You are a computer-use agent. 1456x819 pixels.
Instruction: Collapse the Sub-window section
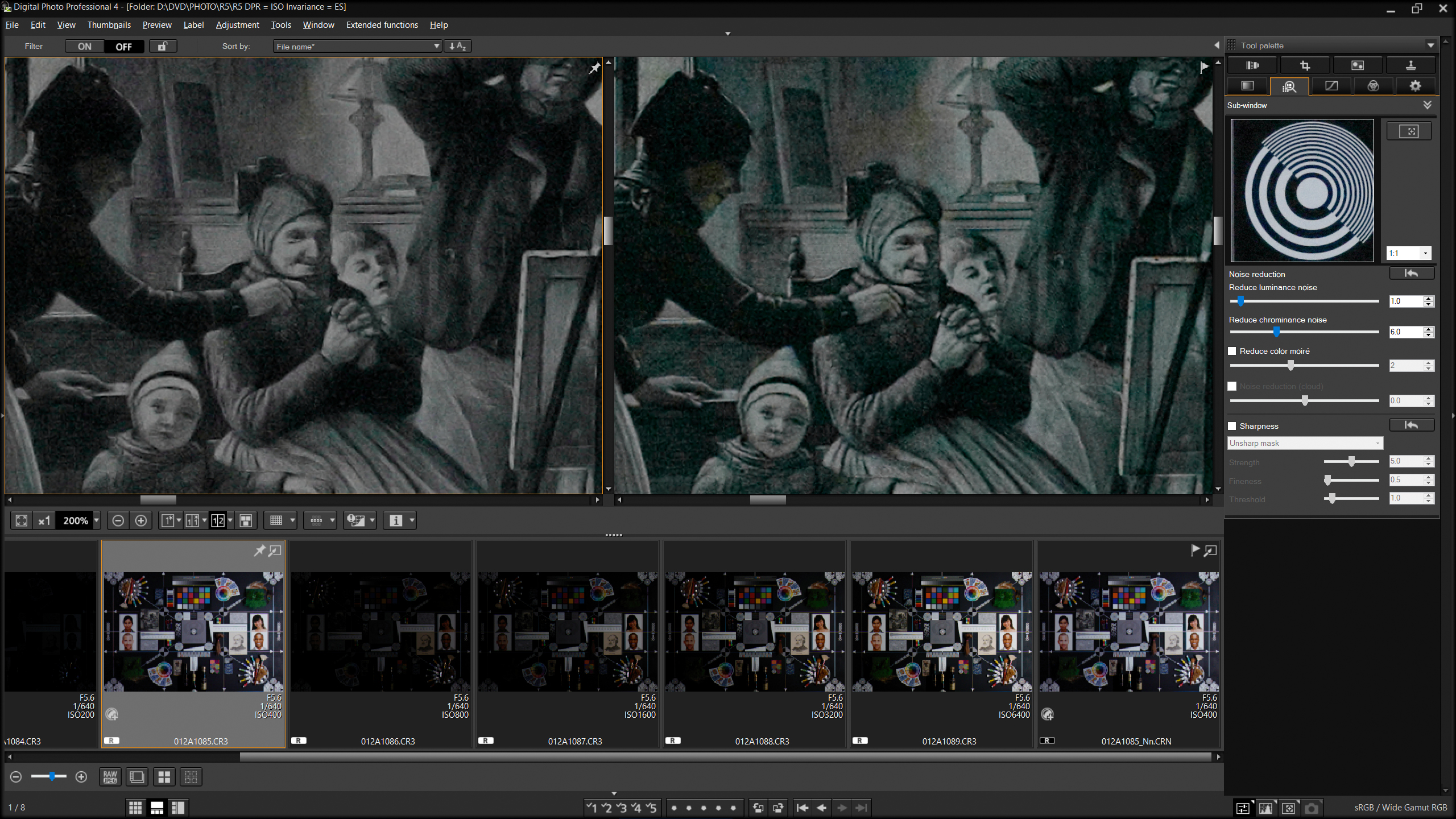tap(1427, 105)
